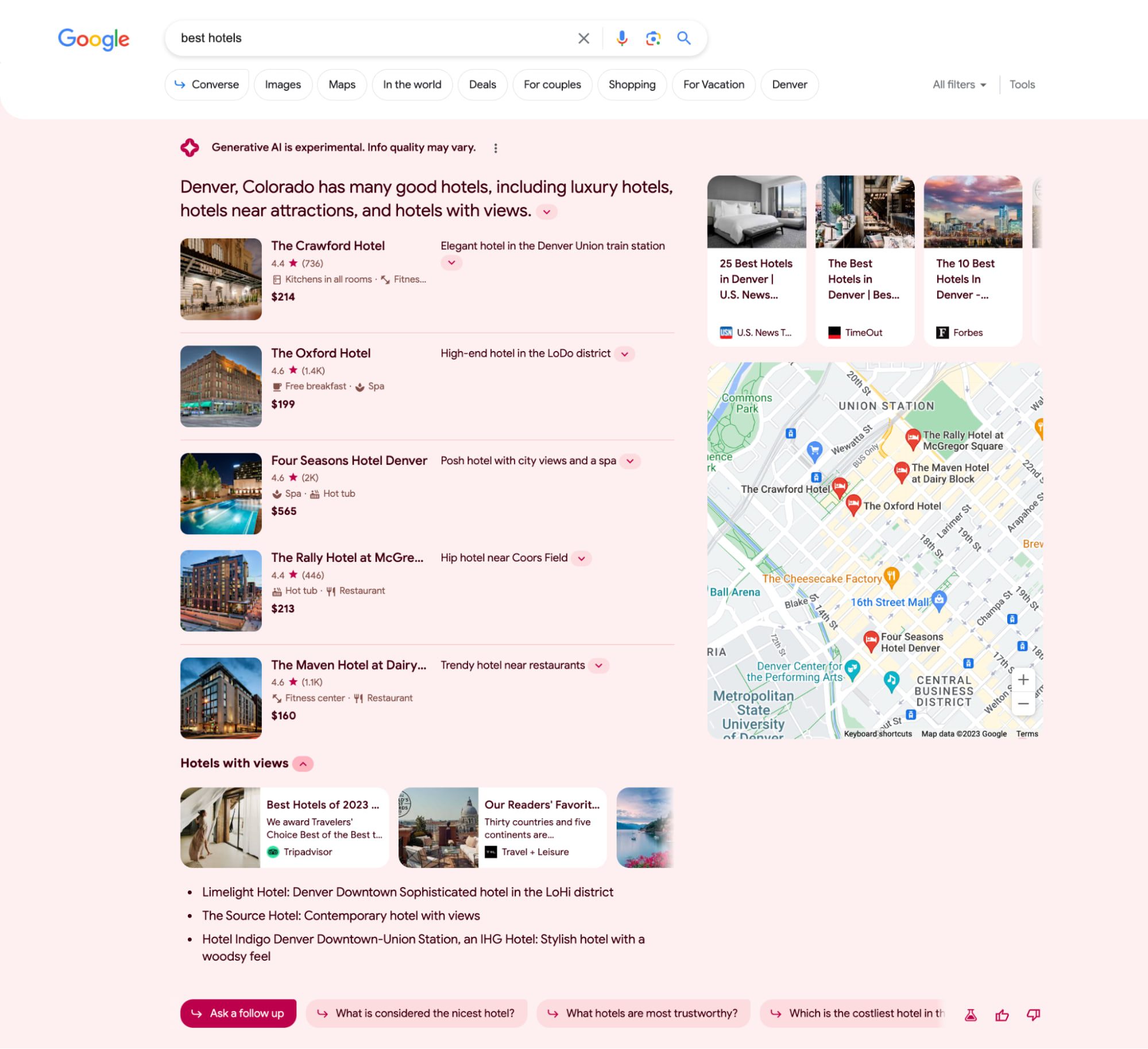Viewport: 1148px width, 1049px height.
Task: Open the Four Seasons pool thumbnail
Action: click(x=221, y=493)
